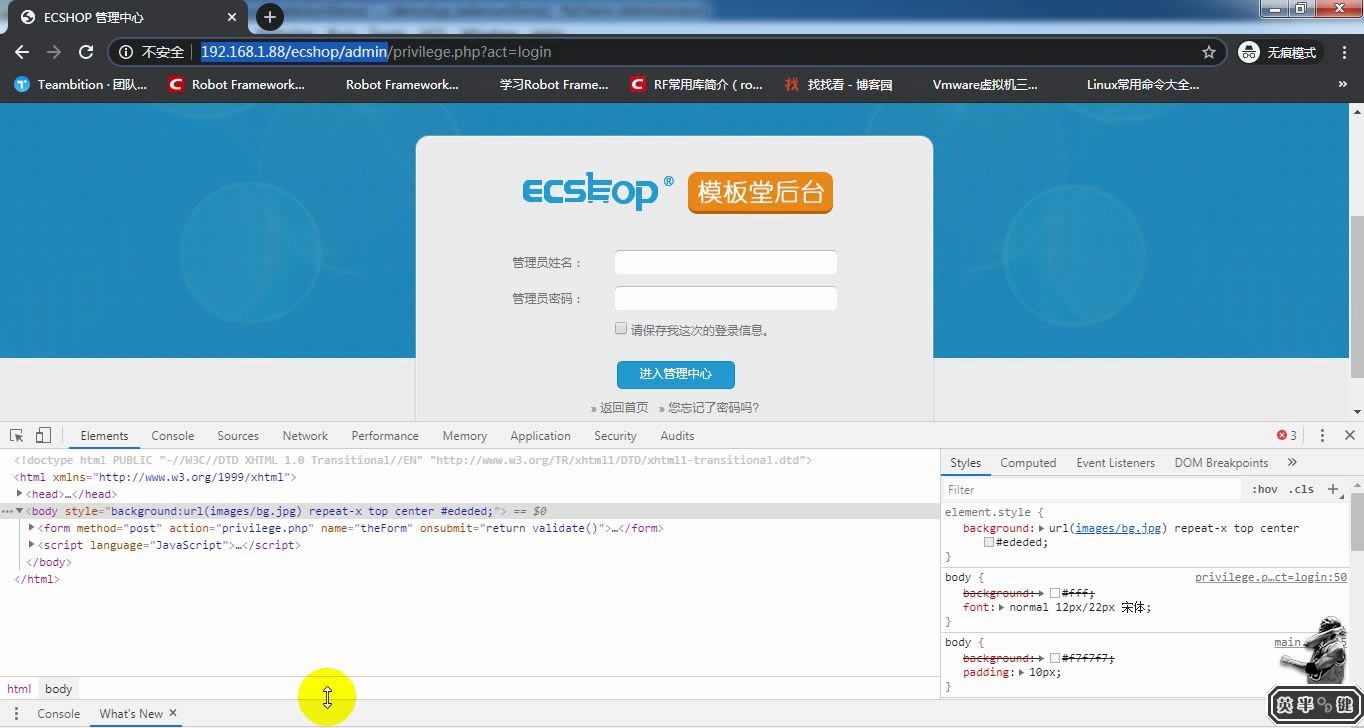Close the What's New drawer tab

[173, 713]
